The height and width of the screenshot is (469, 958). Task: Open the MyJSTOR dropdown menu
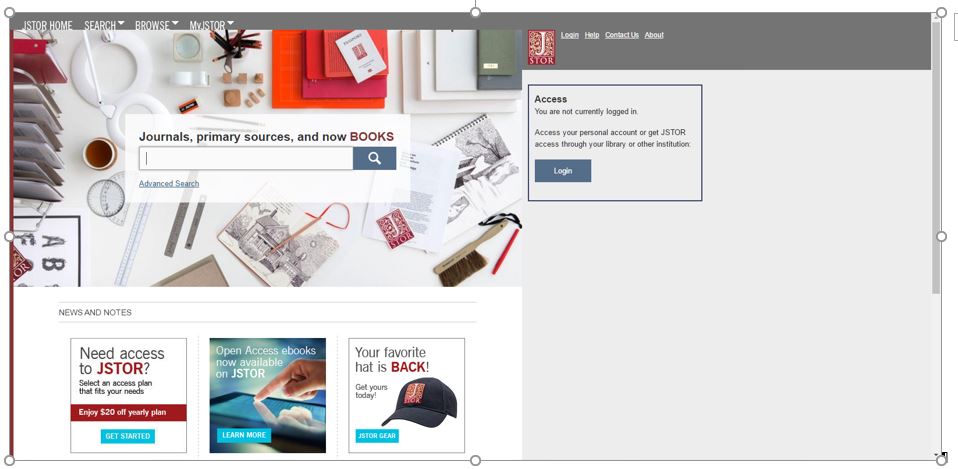[211, 25]
